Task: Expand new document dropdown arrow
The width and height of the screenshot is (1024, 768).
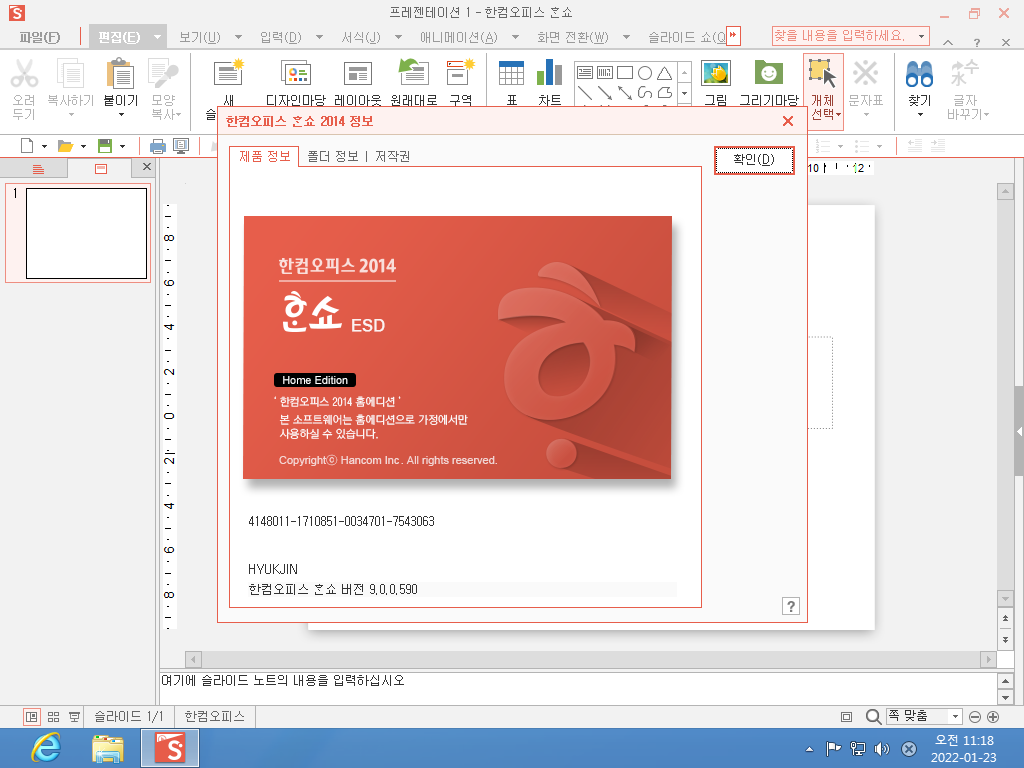Action: tap(44, 146)
